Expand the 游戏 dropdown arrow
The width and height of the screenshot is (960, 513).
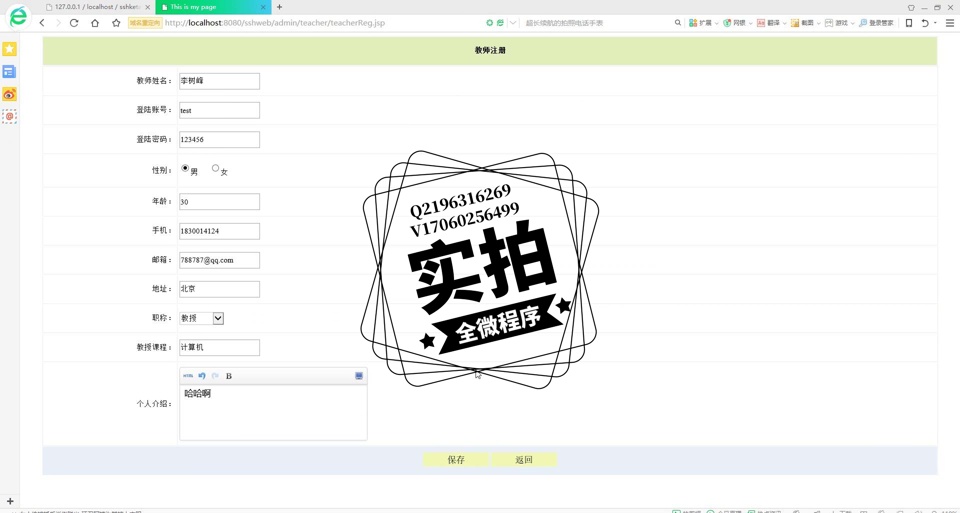pyautogui.click(x=852, y=23)
